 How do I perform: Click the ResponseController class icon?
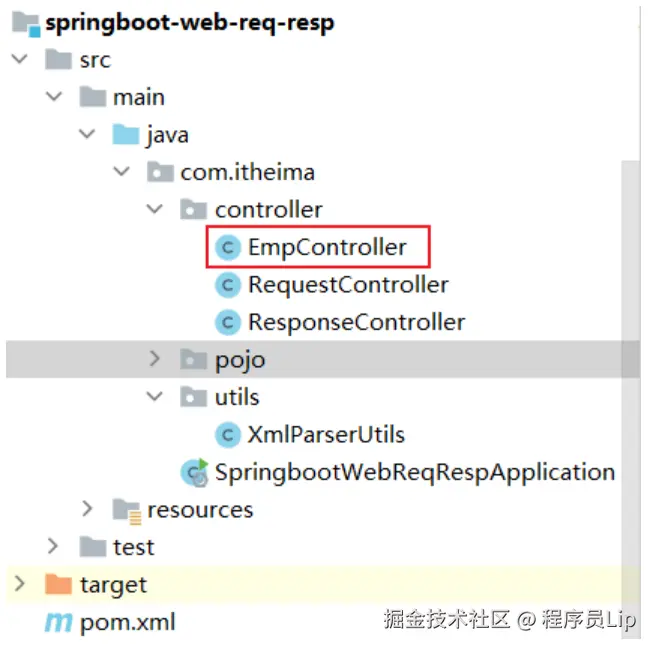228,322
